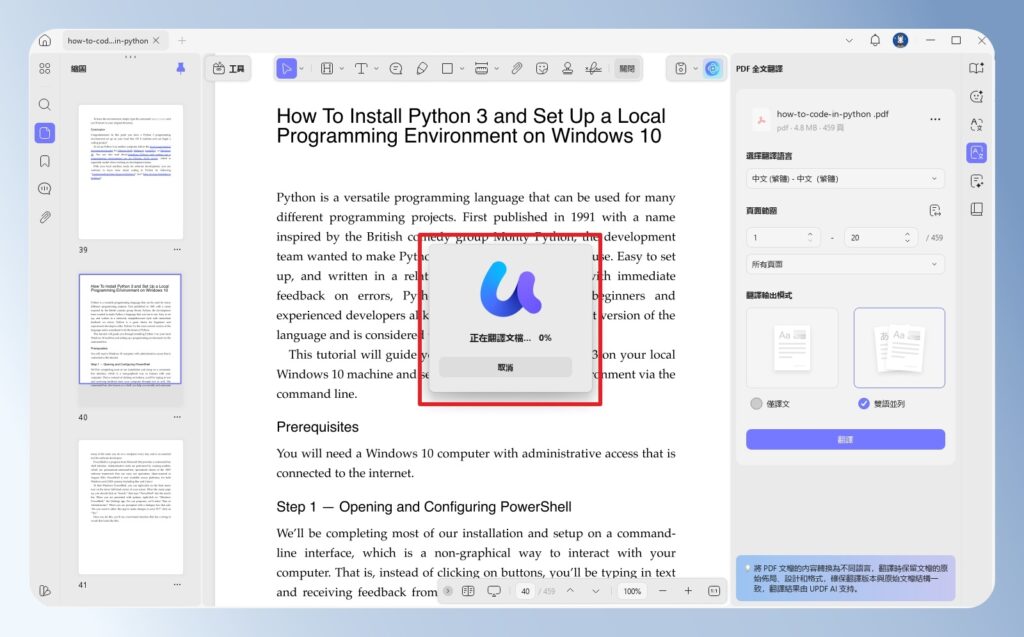Screen dimensions: 1024x637
Task: Open the translation language dropdown
Action: tap(845, 178)
